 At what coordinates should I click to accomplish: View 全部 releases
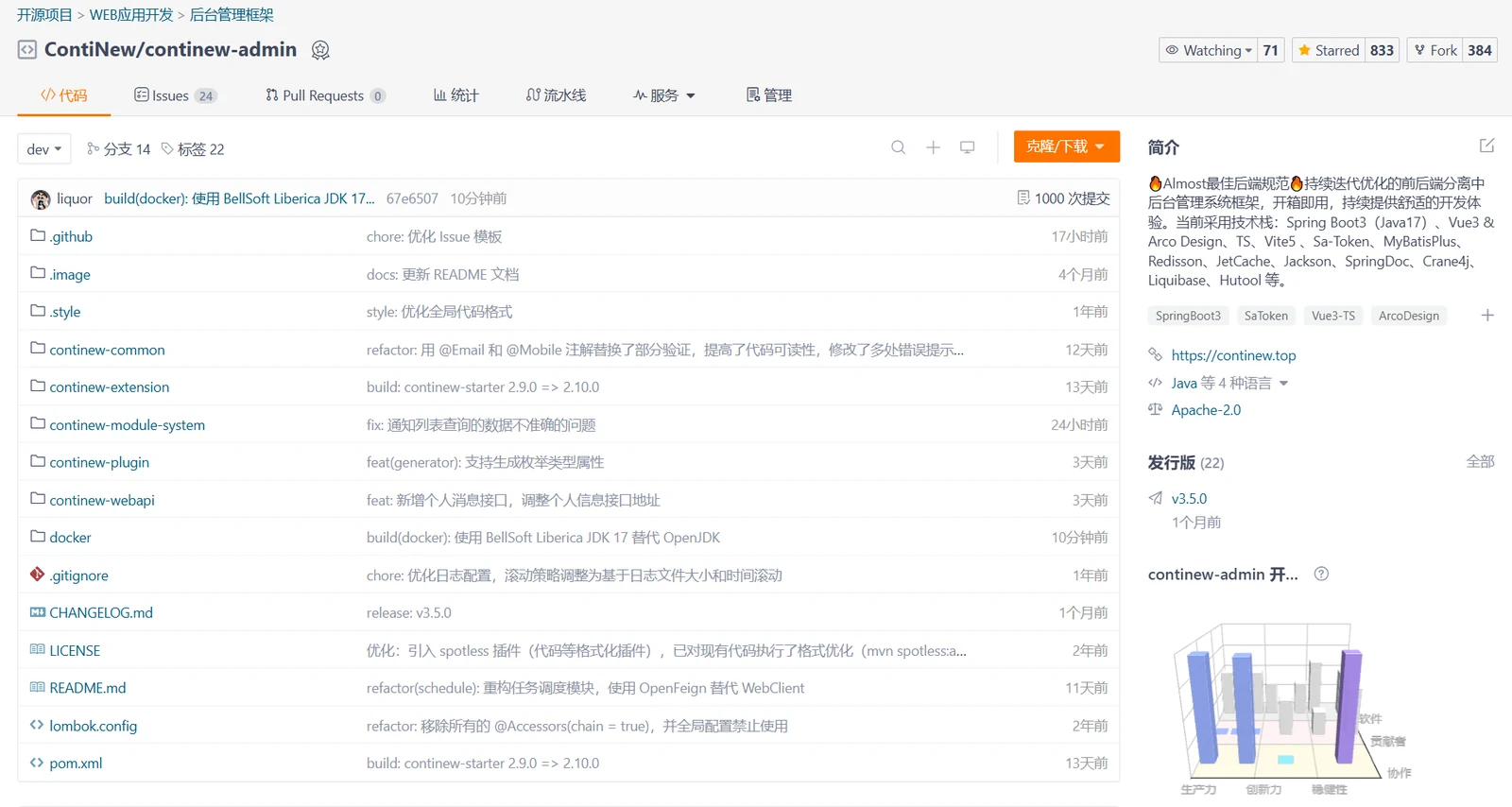[1480, 462]
